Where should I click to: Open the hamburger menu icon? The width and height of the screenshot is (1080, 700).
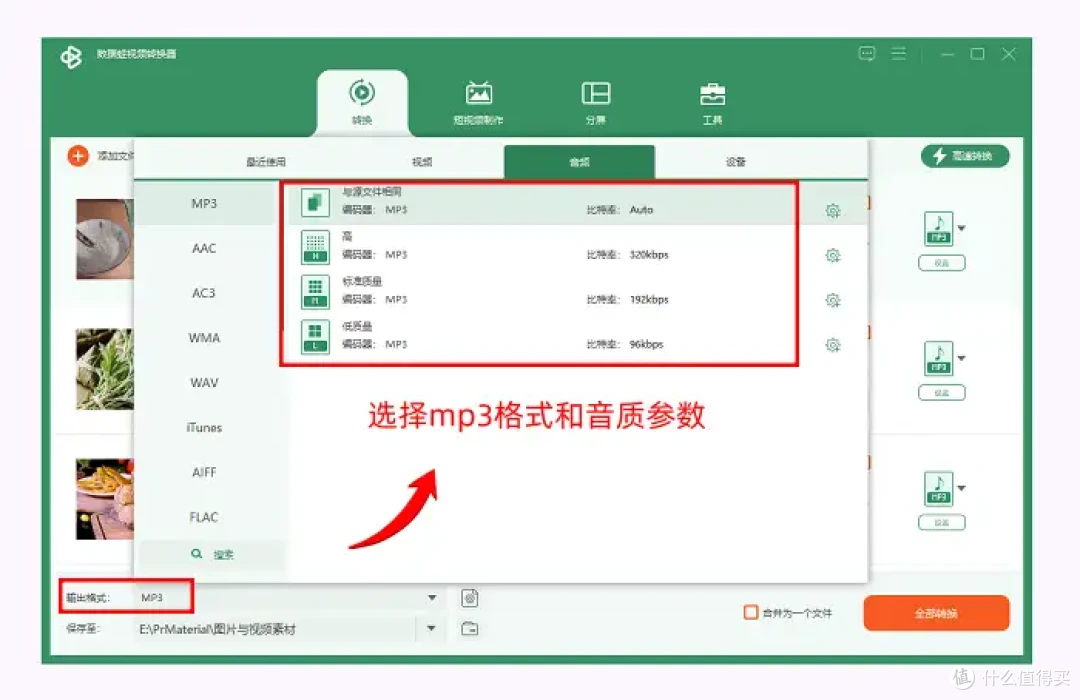coord(899,54)
